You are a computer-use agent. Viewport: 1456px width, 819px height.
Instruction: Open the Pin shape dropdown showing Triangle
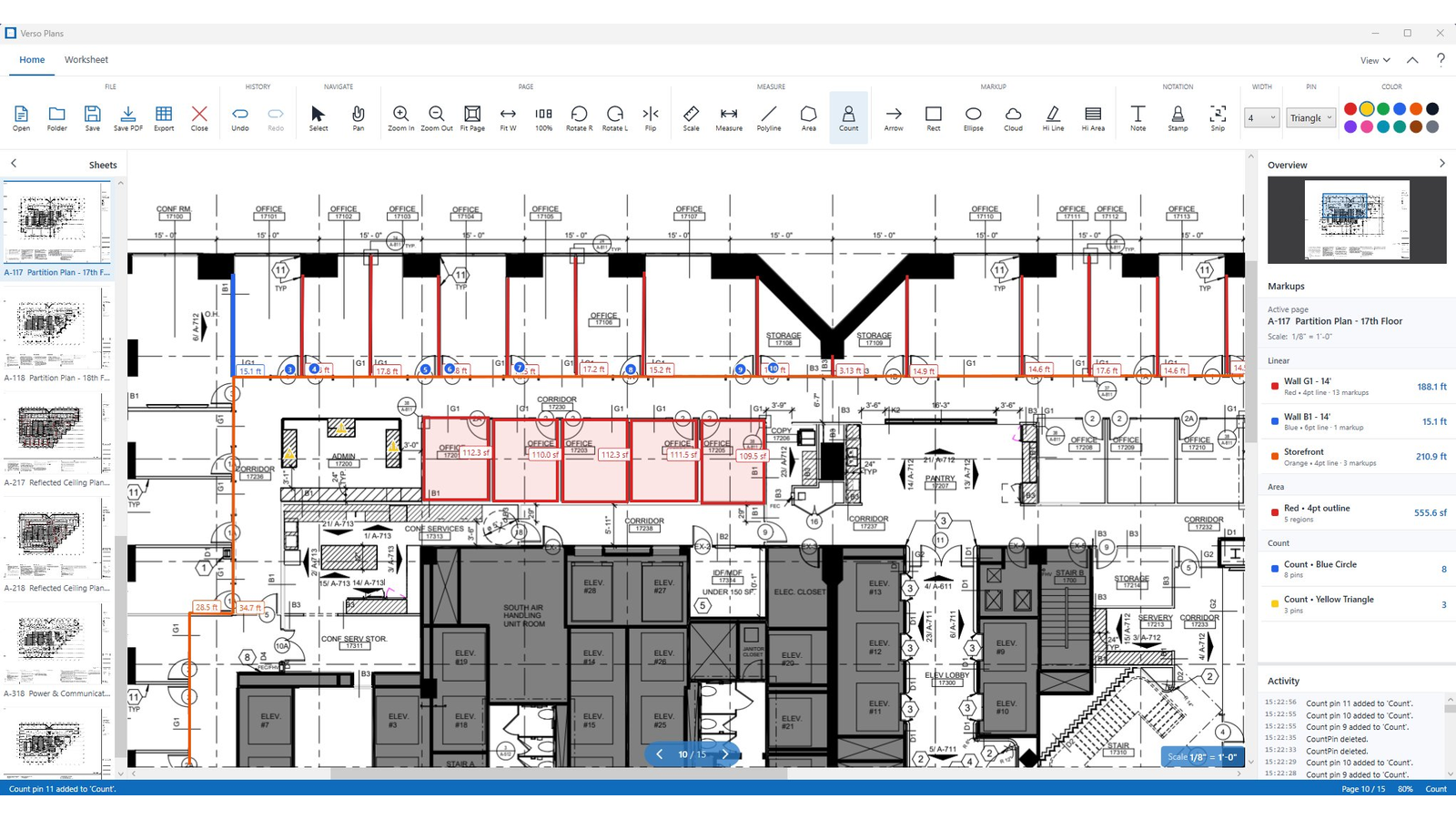click(x=1311, y=117)
